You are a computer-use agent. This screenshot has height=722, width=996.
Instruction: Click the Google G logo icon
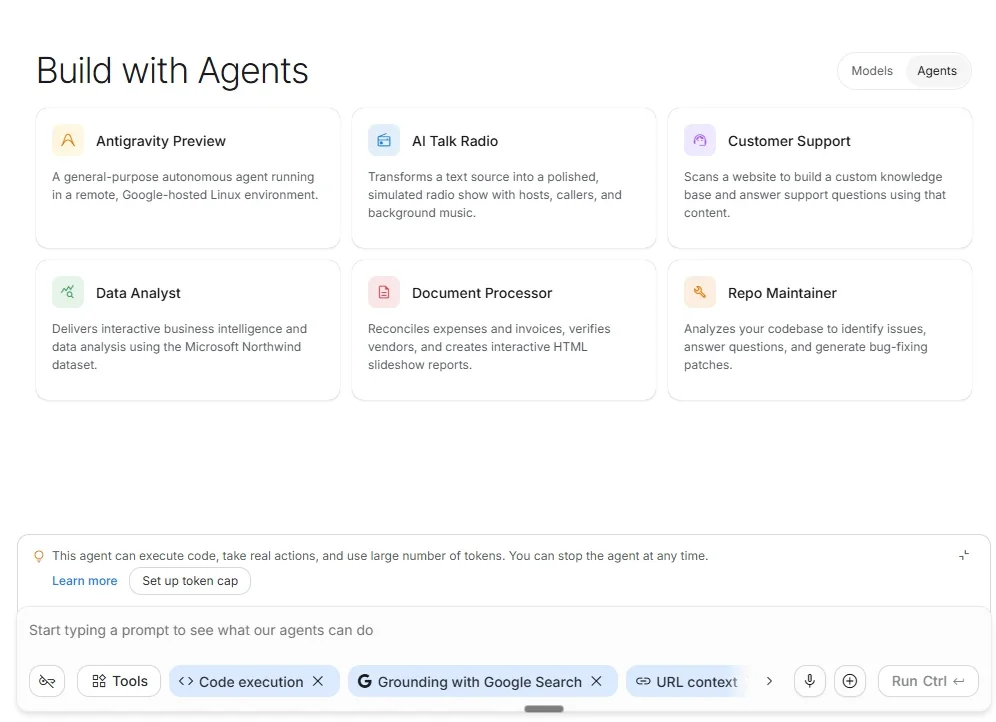pos(365,681)
